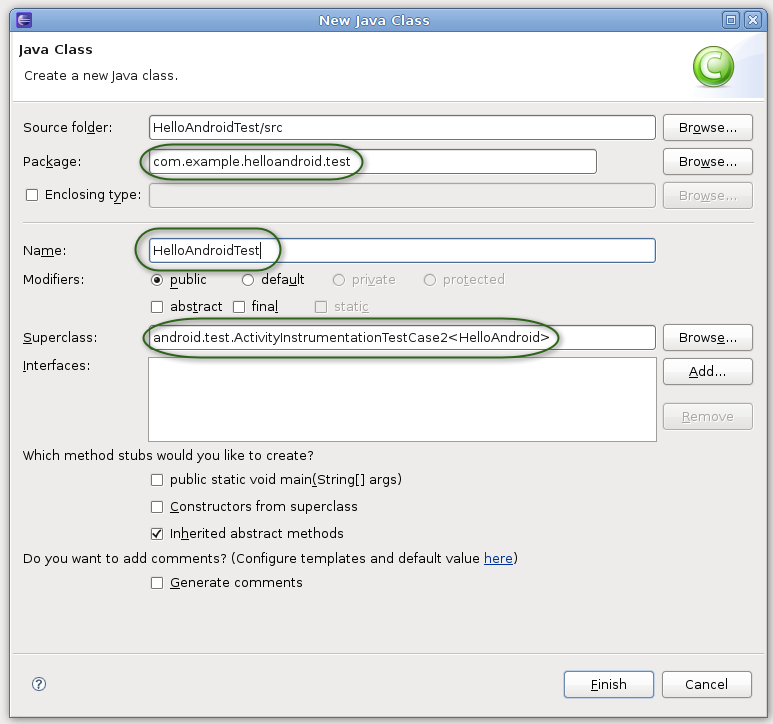This screenshot has height=724, width=773.
Task: Select the default modifier radio button
Action: coord(248,280)
